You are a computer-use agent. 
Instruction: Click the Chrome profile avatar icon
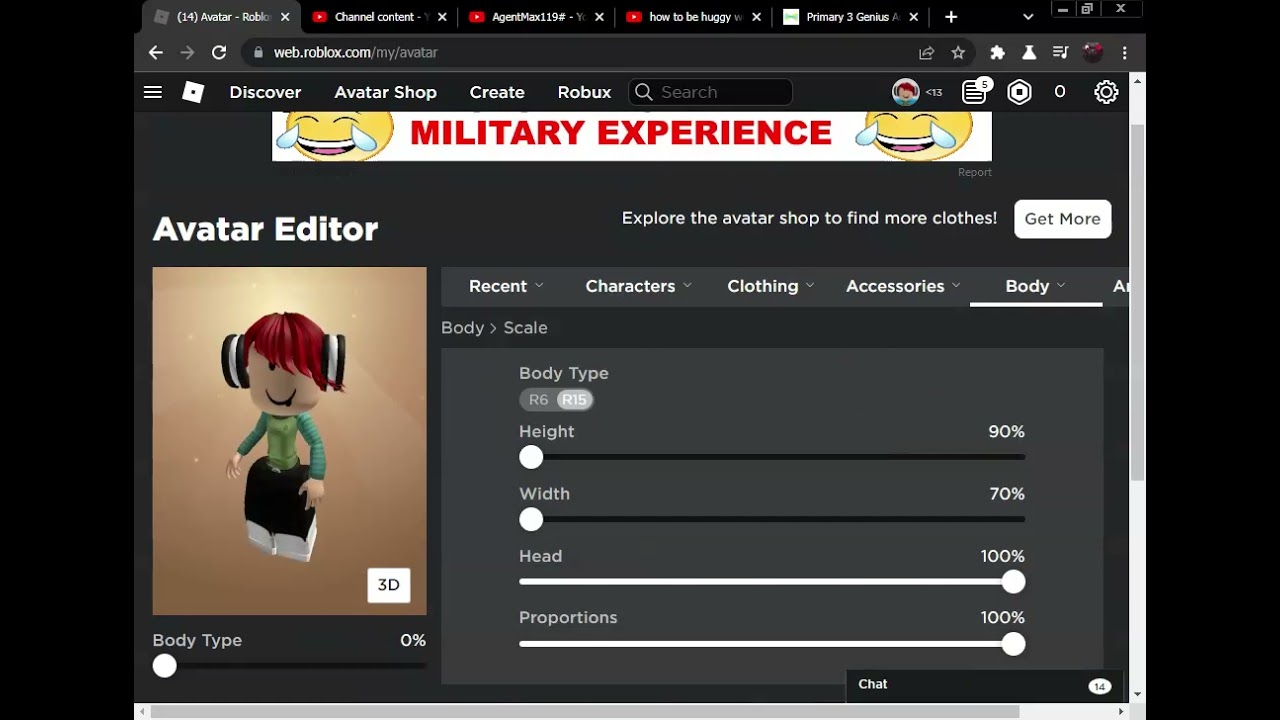click(1093, 52)
